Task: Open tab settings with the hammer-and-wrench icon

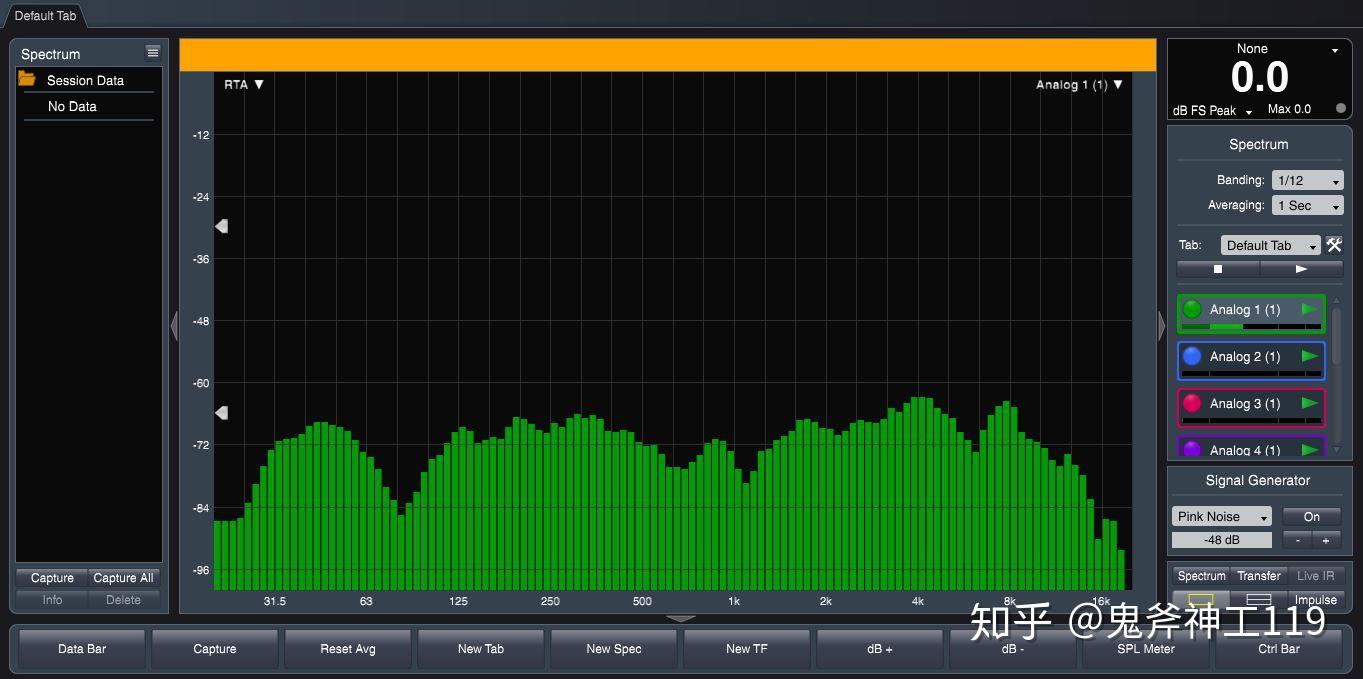Action: [1334, 245]
